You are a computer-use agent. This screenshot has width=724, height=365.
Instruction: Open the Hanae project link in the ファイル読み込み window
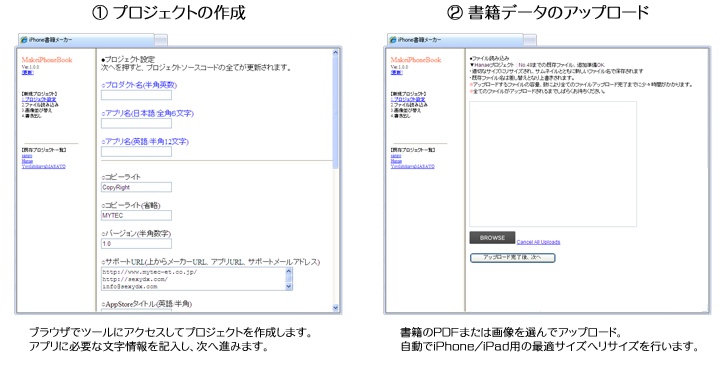click(x=396, y=161)
